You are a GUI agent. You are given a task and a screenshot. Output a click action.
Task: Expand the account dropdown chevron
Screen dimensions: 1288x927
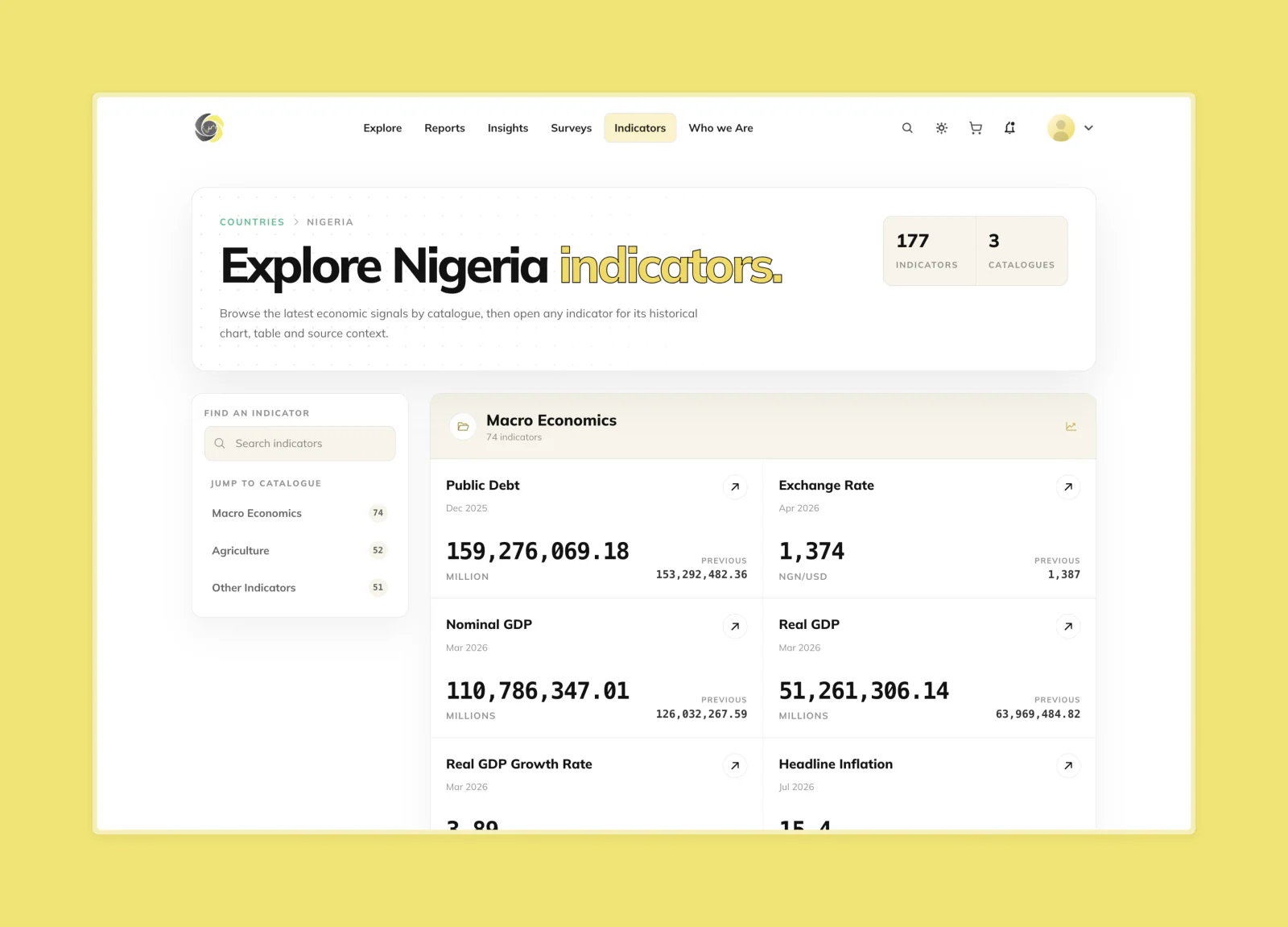click(x=1088, y=128)
